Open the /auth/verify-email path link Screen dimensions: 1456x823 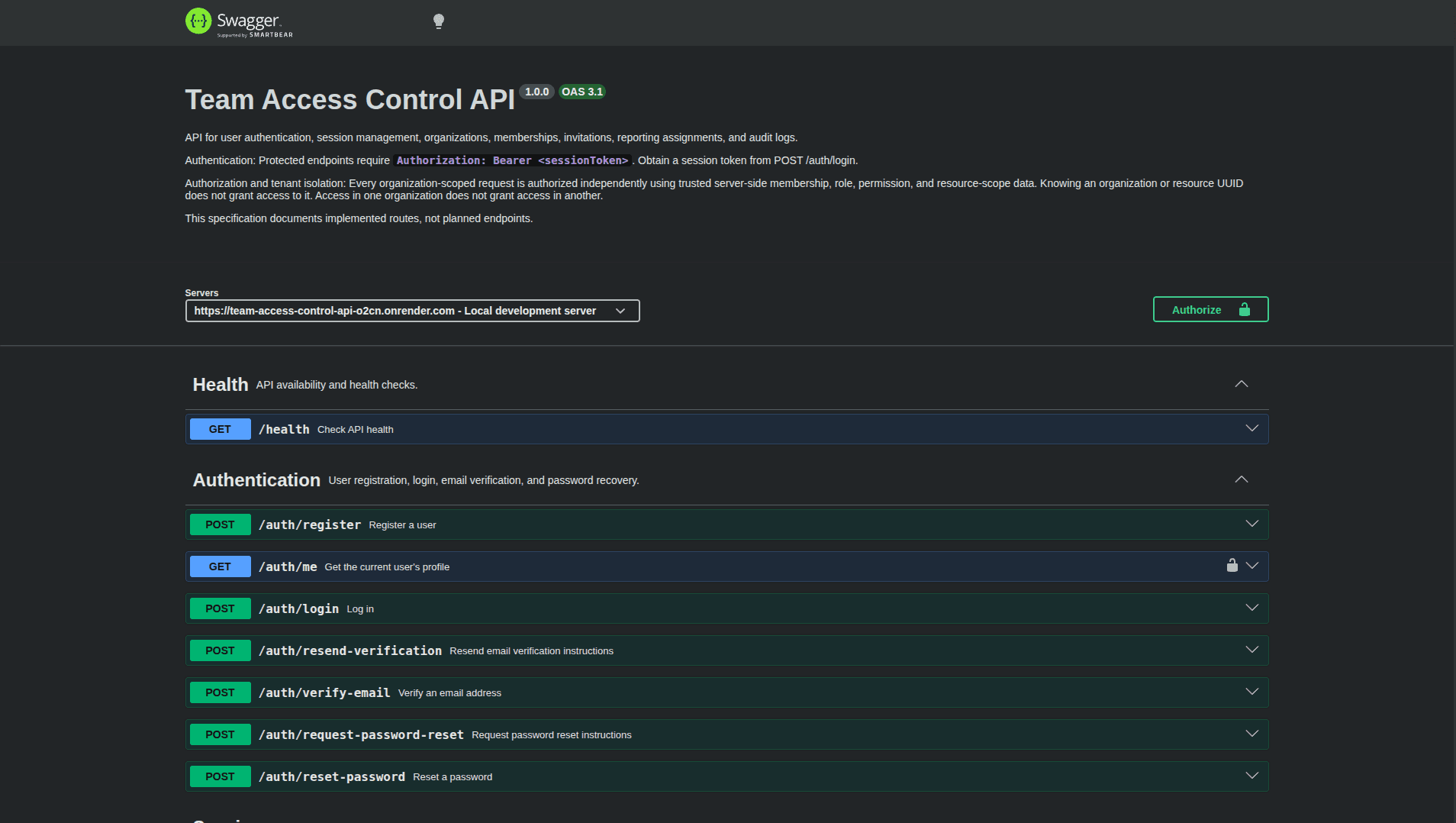pyautogui.click(x=324, y=692)
